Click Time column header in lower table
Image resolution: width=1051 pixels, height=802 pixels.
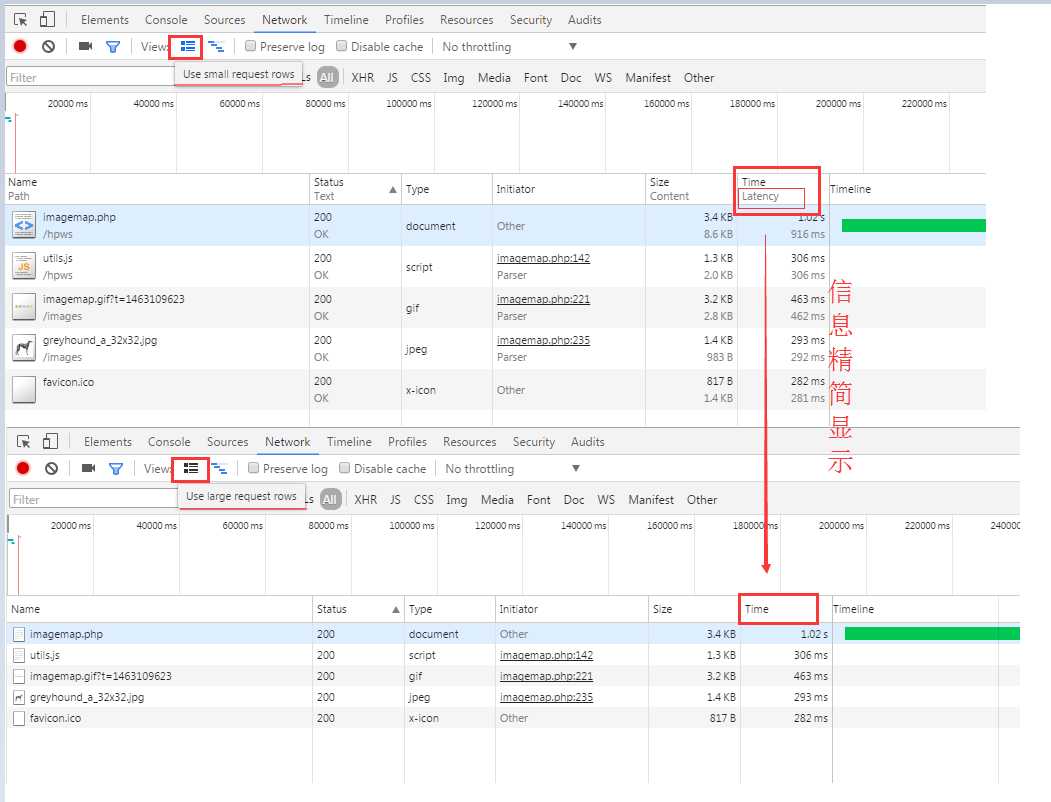tap(786, 609)
